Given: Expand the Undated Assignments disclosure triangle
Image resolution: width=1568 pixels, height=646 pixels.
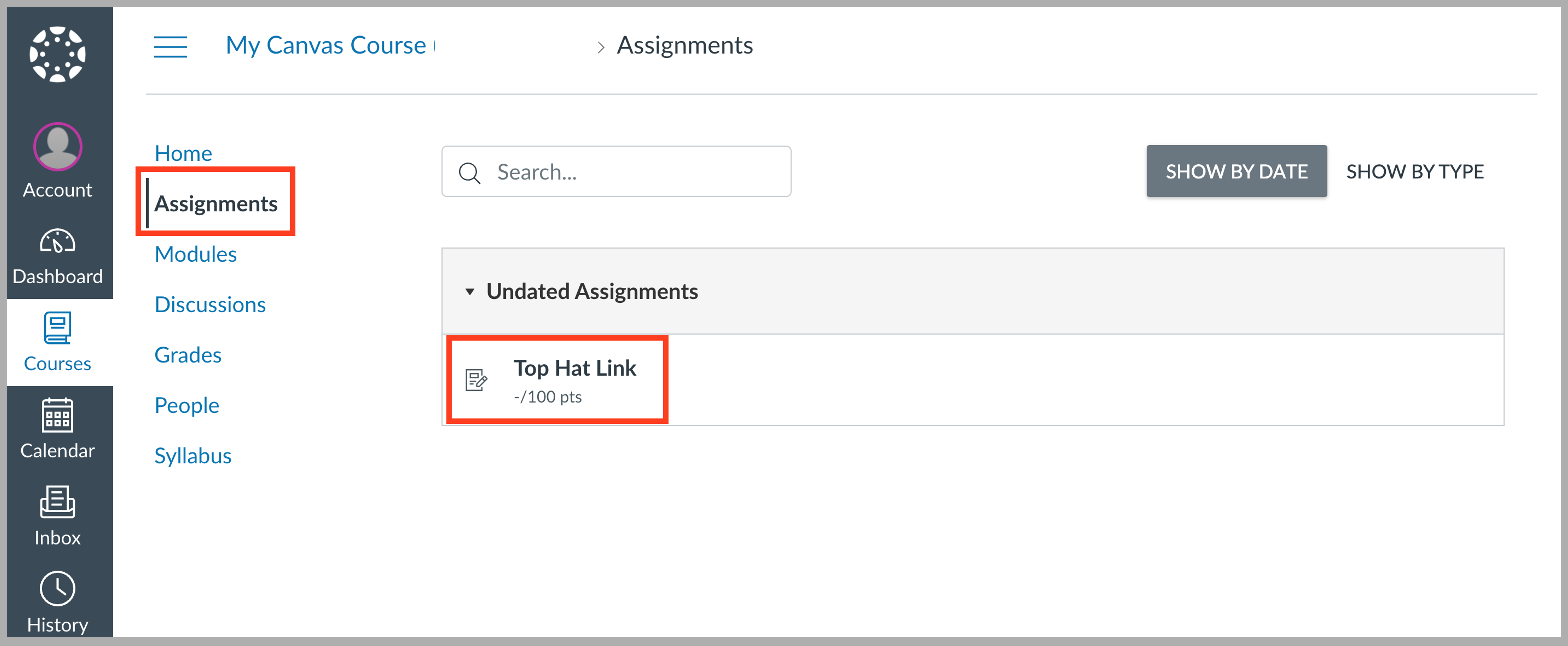Looking at the screenshot, I should 470,291.
